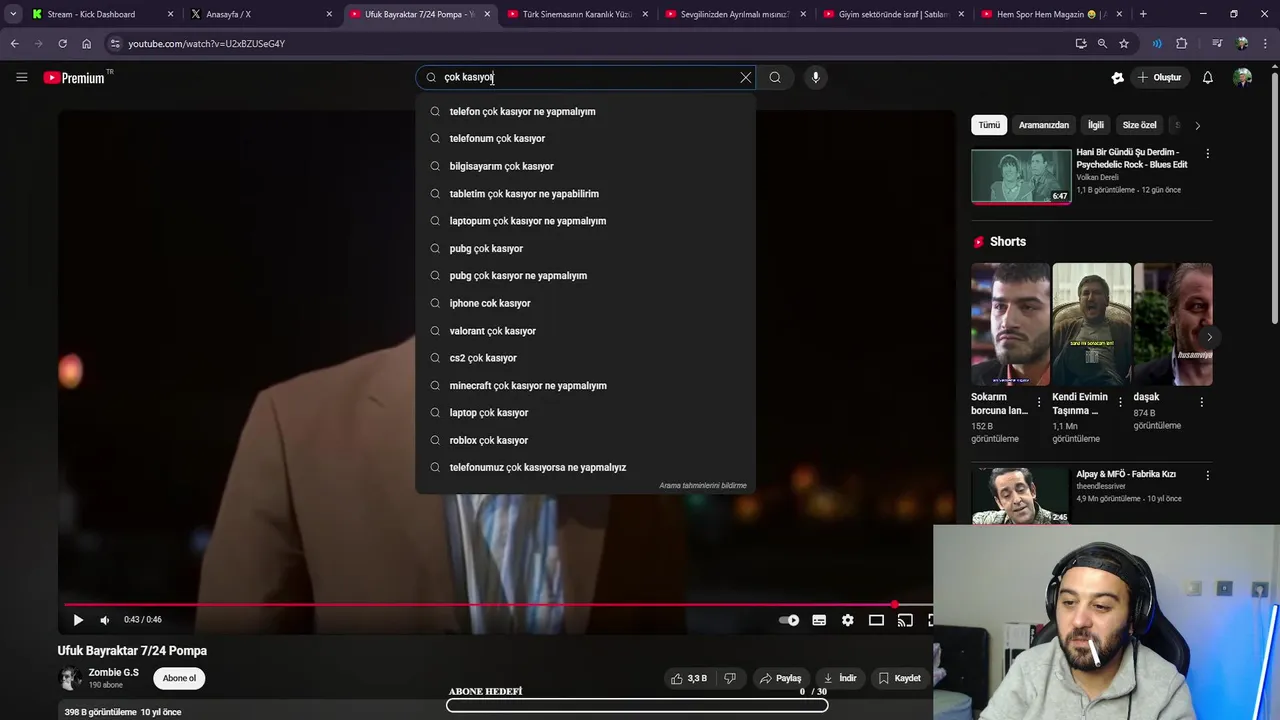The image size is (1280, 720).
Task: Open options for 'Sokarım borcuna' short
Action: tap(1039, 402)
